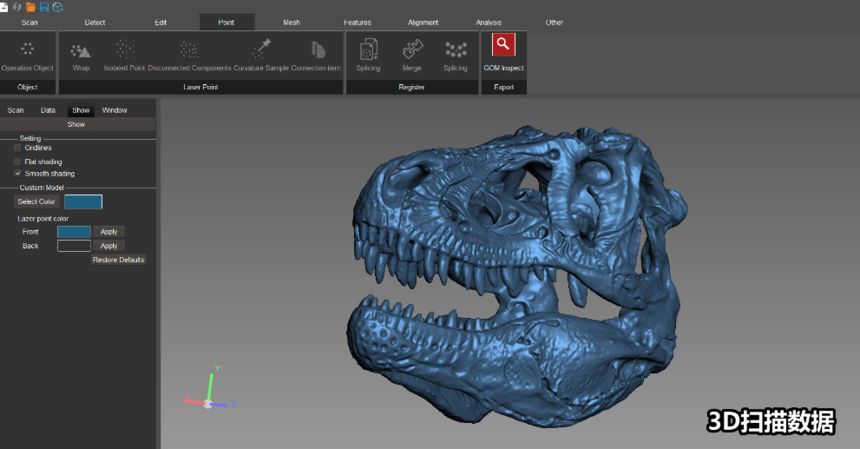This screenshot has width=860, height=449.
Task: Click the Back laser point color swatch
Action: pyautogui.click(x=74, y=246)
